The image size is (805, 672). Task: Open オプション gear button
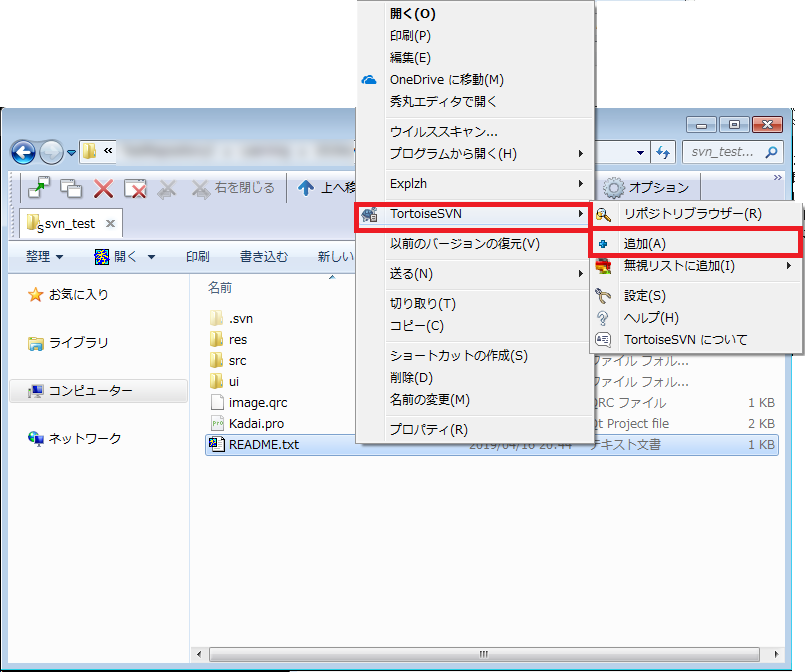(646, 187)
